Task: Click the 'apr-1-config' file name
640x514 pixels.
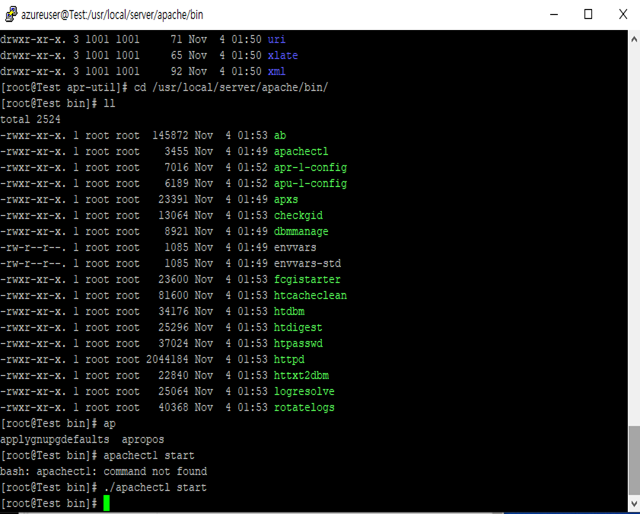Action: [310, 167]
